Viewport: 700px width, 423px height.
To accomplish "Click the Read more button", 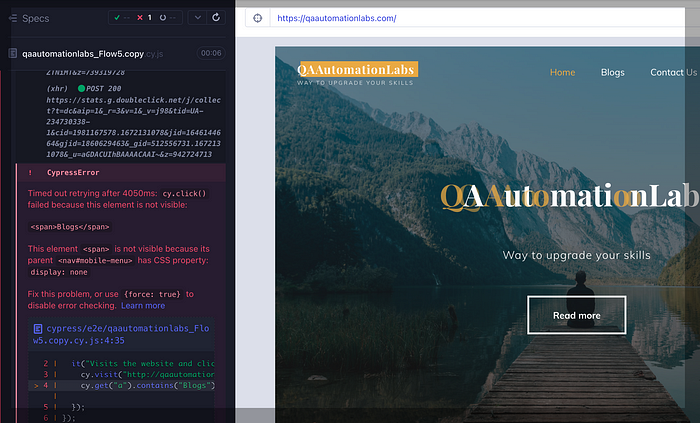I will pos(576,315).
